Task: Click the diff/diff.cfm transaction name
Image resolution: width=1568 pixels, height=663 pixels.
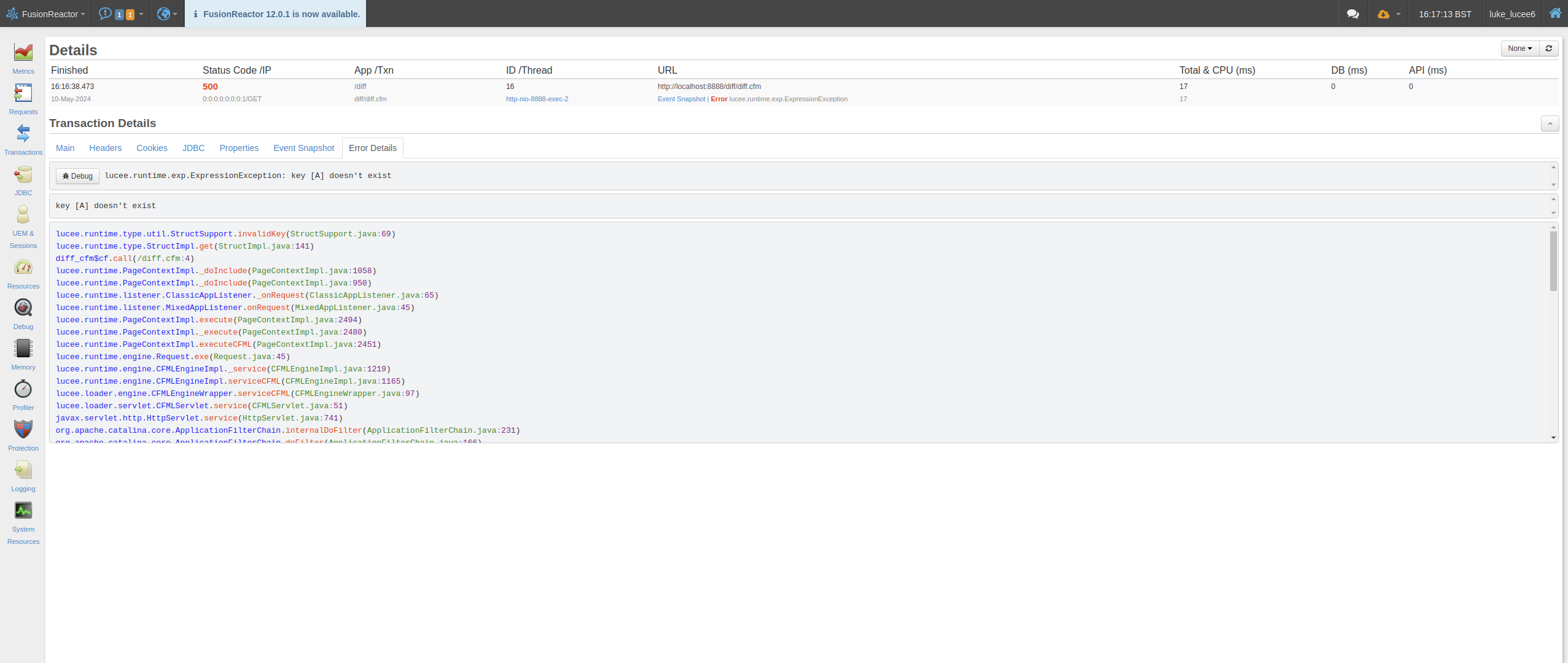Action: click(370, 99)
